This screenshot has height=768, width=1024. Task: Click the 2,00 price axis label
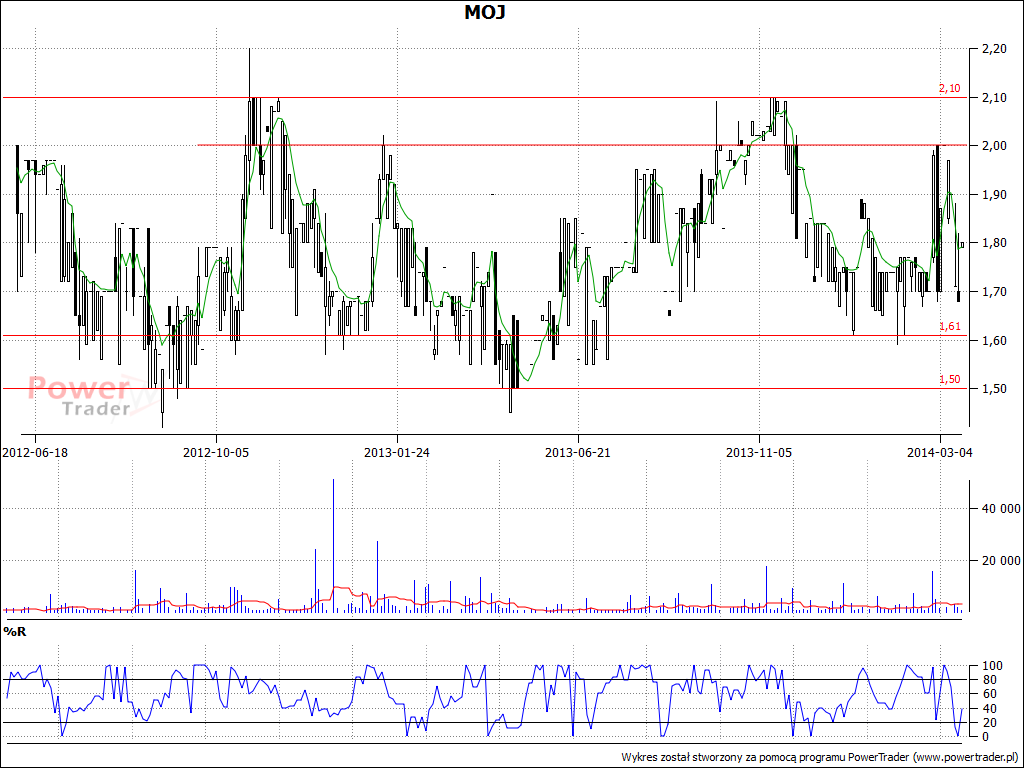[x=993, y=146]
